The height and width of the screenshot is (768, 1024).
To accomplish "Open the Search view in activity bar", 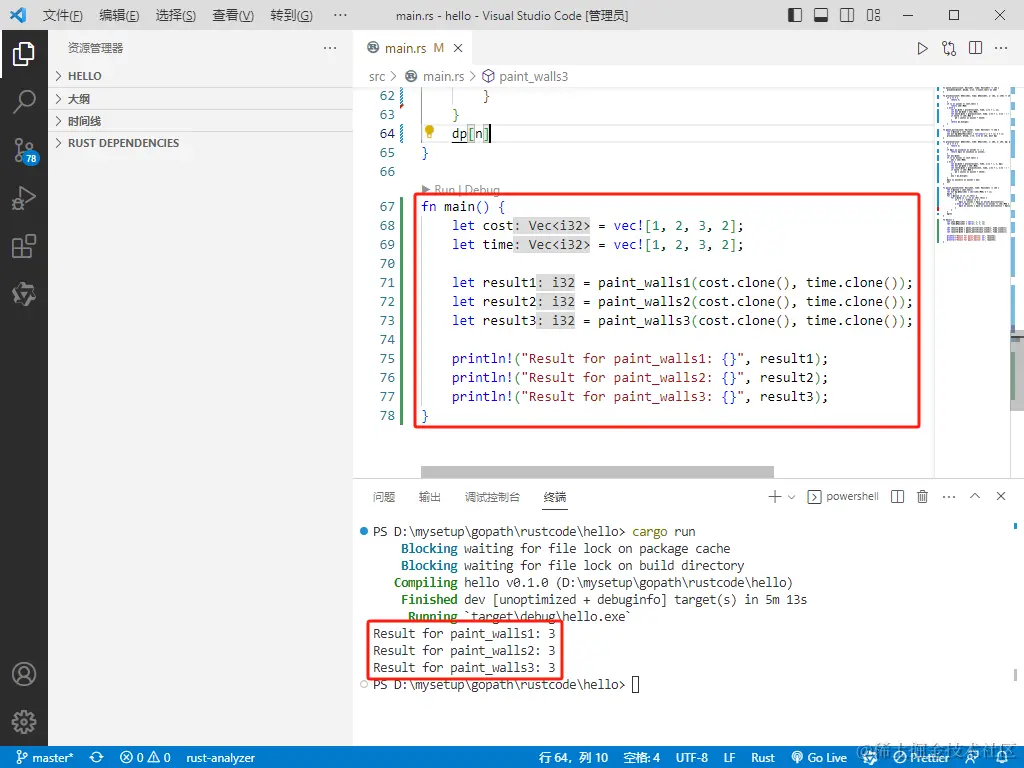I will pos(24,102).
